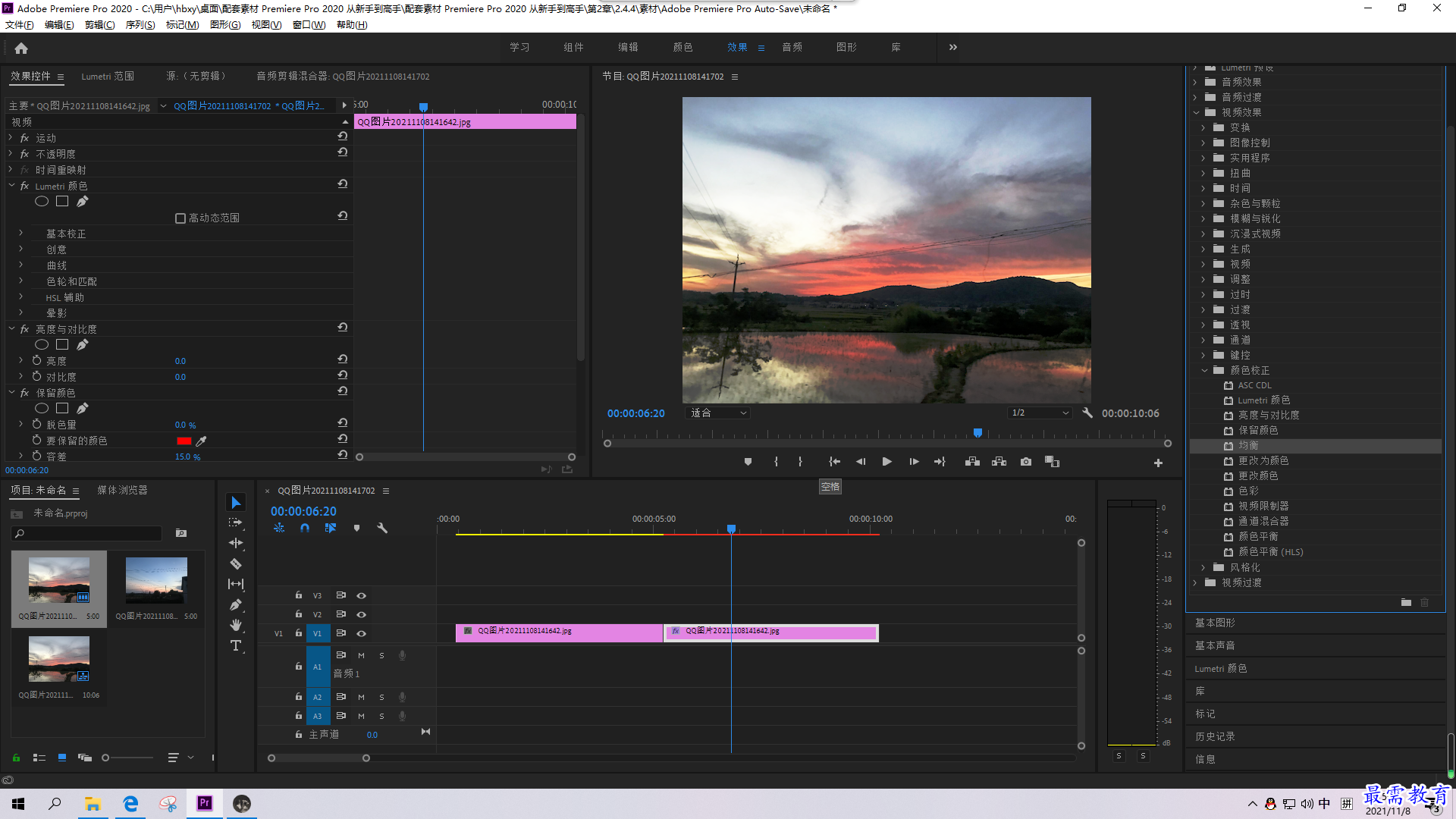Create ellipse mask under Lumetri 颜色
1456x819 pixels.
pyautogui.click(x=42, y=201)
